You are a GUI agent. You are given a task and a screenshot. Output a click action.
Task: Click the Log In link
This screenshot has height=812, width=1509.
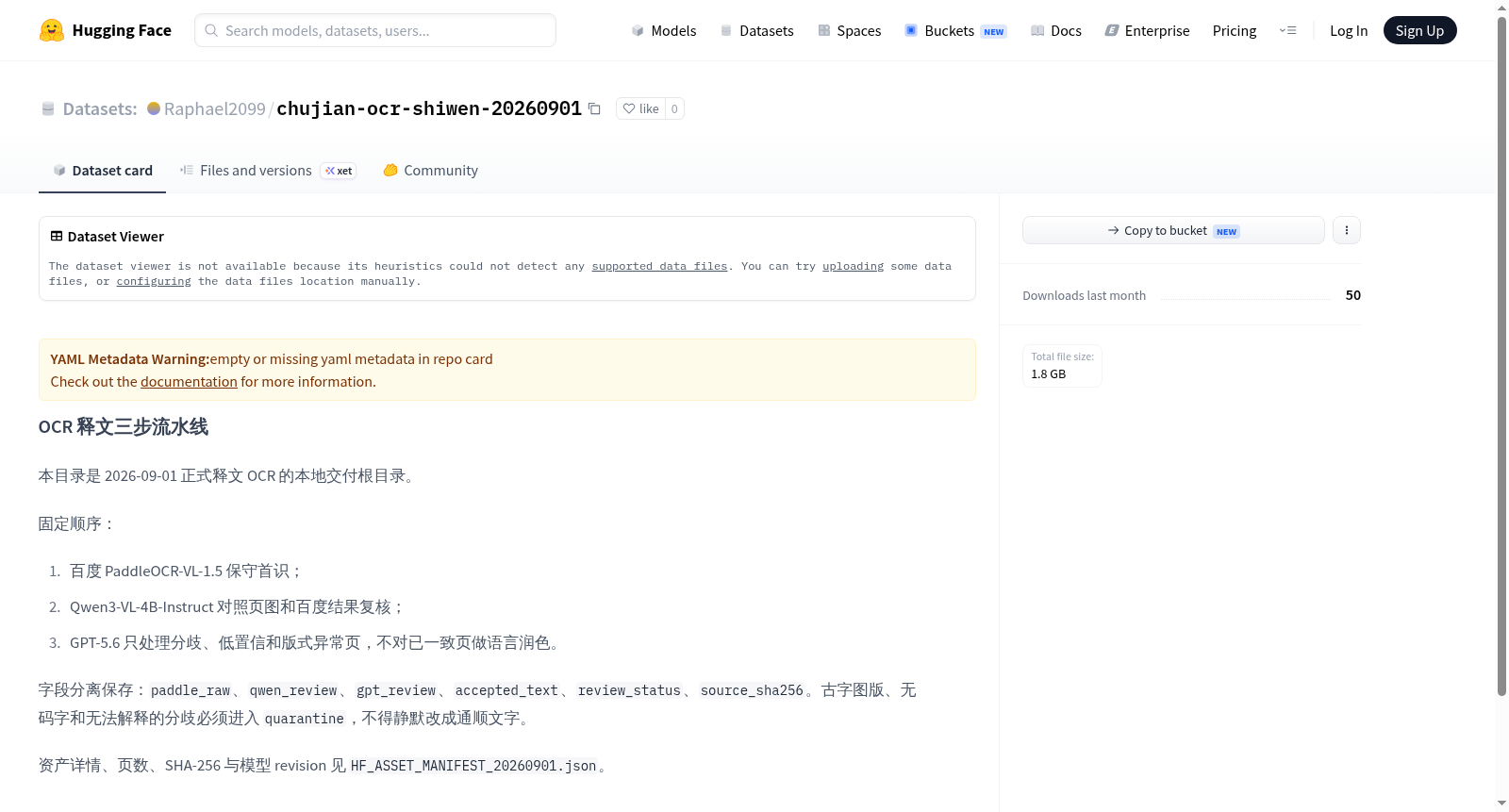point(1349,30)
